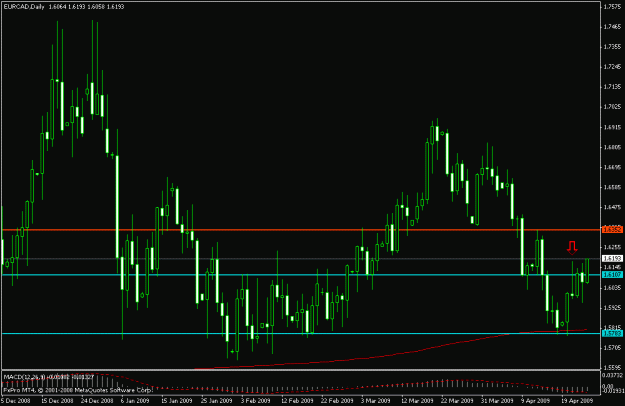Click the 3 Mar 2009 date label
Screen dimensions: 625x406
[375, 400]
